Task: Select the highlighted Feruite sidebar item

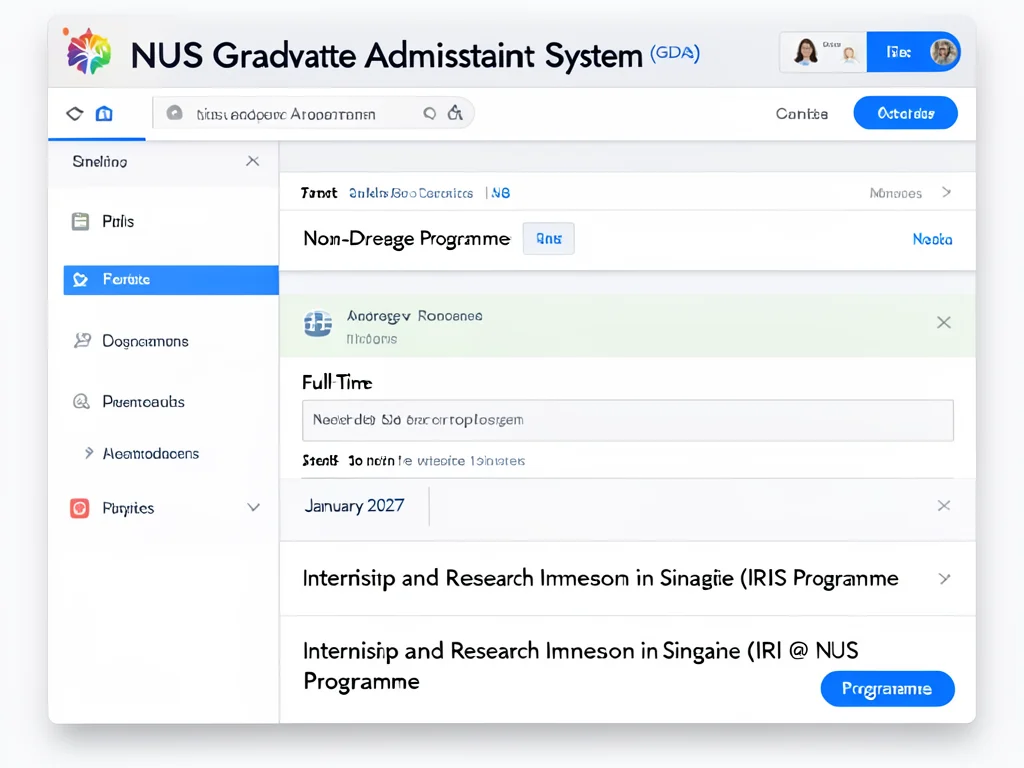Action: click(x=171, y=280)
